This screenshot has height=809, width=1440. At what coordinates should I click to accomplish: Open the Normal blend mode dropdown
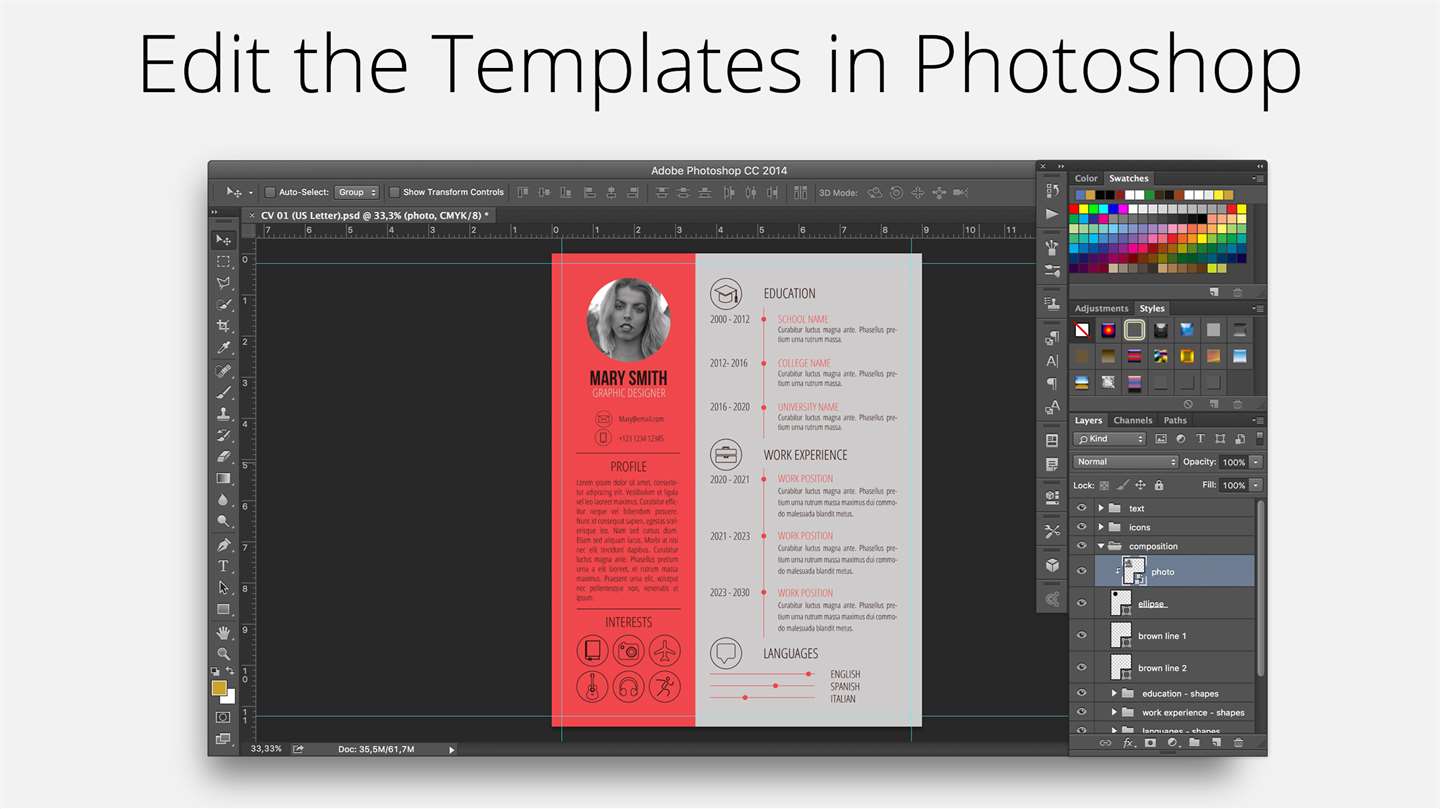click(1126, 462)
